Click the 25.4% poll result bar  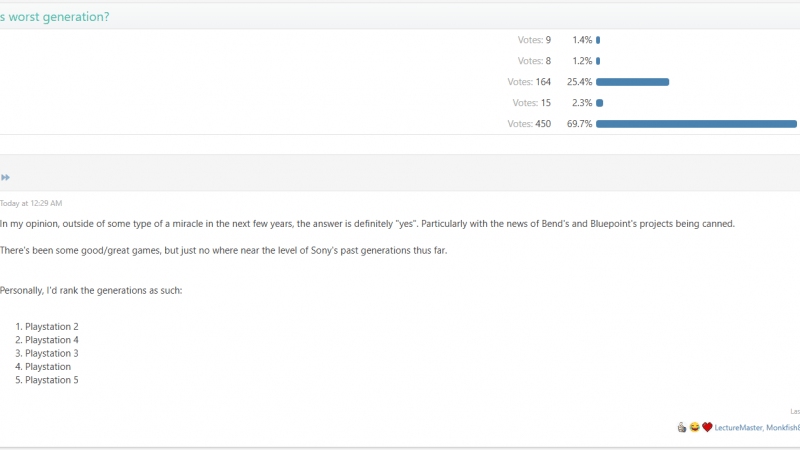[633, 82]
